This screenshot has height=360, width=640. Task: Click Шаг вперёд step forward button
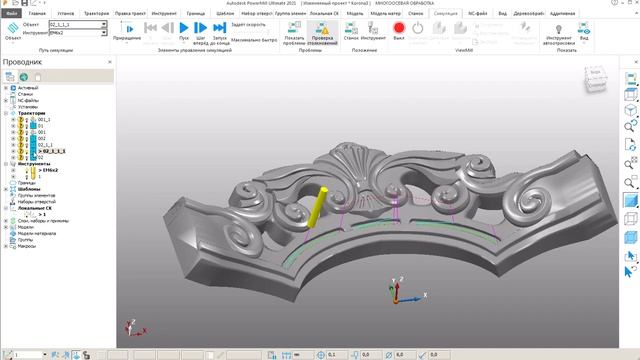(200, 28)
